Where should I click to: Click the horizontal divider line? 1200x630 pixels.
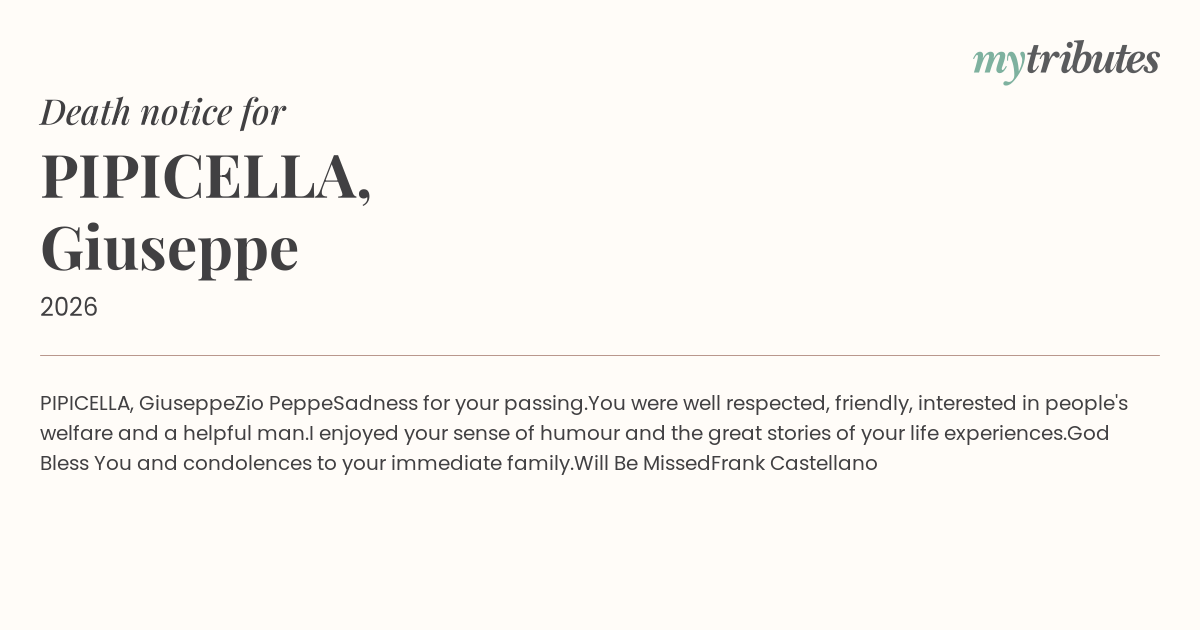(x=600, y=355)
